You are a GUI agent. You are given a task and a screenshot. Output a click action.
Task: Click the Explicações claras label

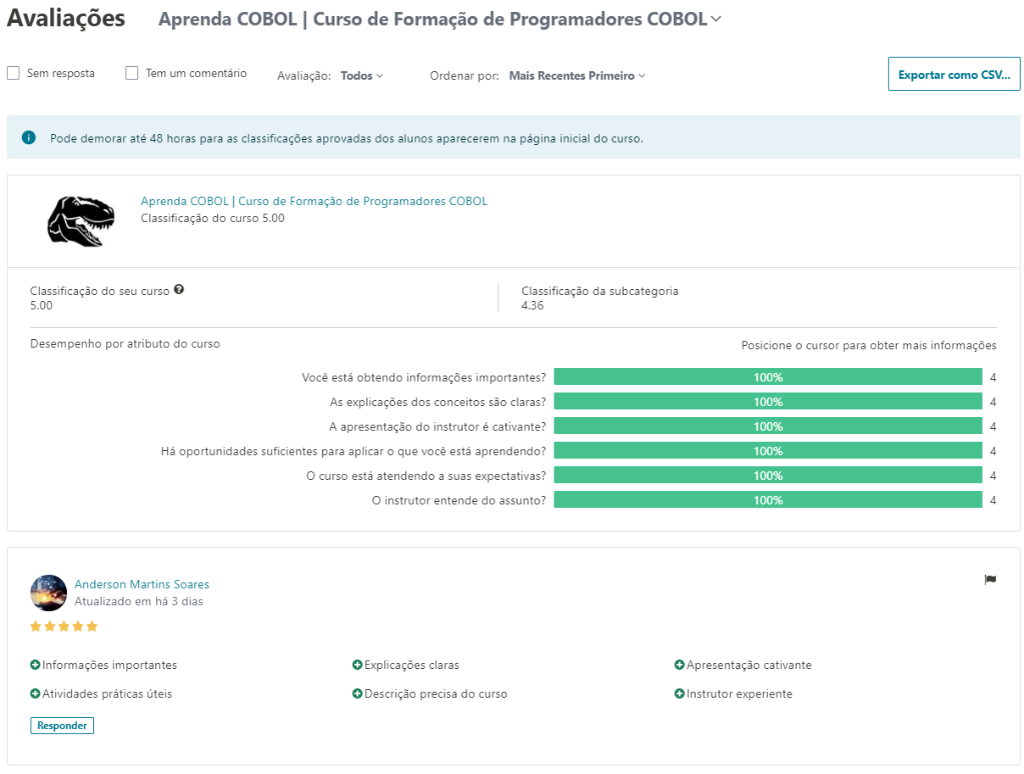411,665
